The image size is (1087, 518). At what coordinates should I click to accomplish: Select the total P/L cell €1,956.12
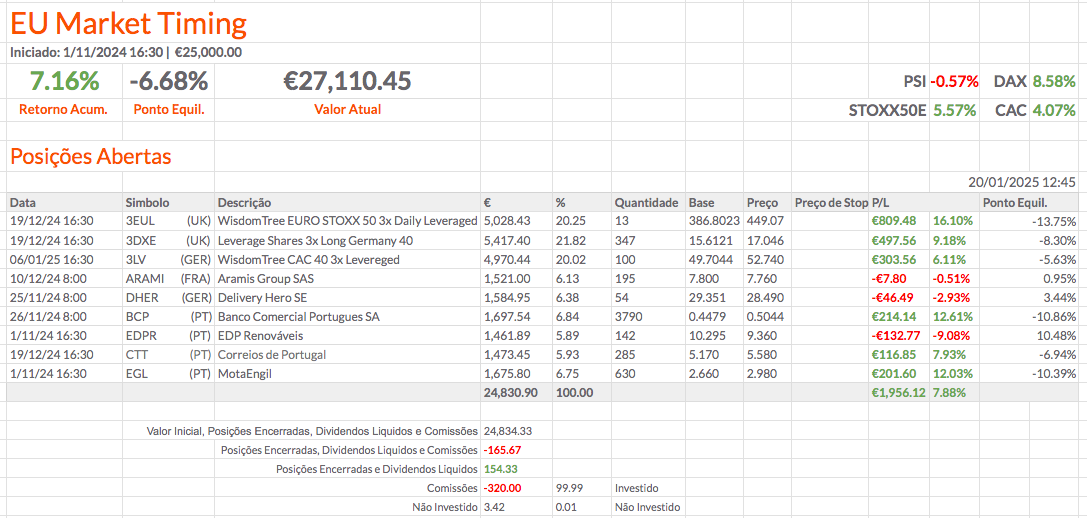[895, 392]
